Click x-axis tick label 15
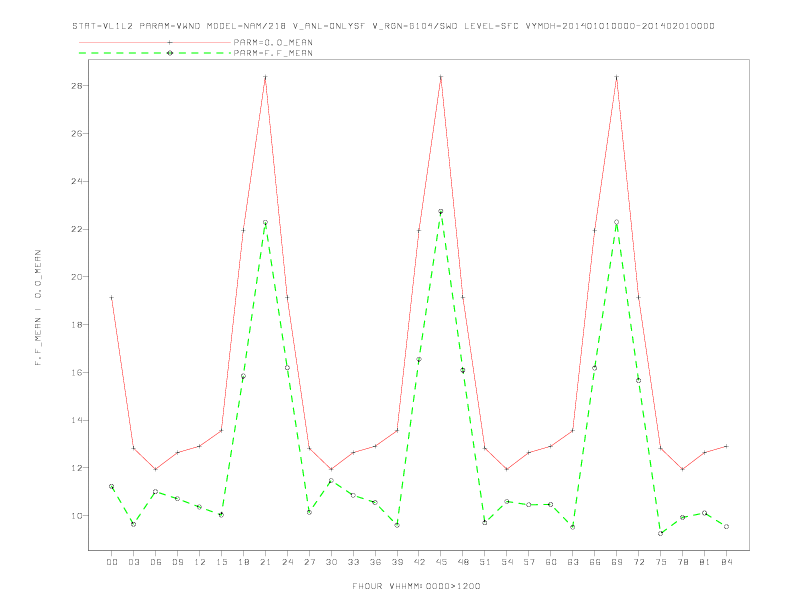This screenshot has width=792, height=612. point(221,562)
